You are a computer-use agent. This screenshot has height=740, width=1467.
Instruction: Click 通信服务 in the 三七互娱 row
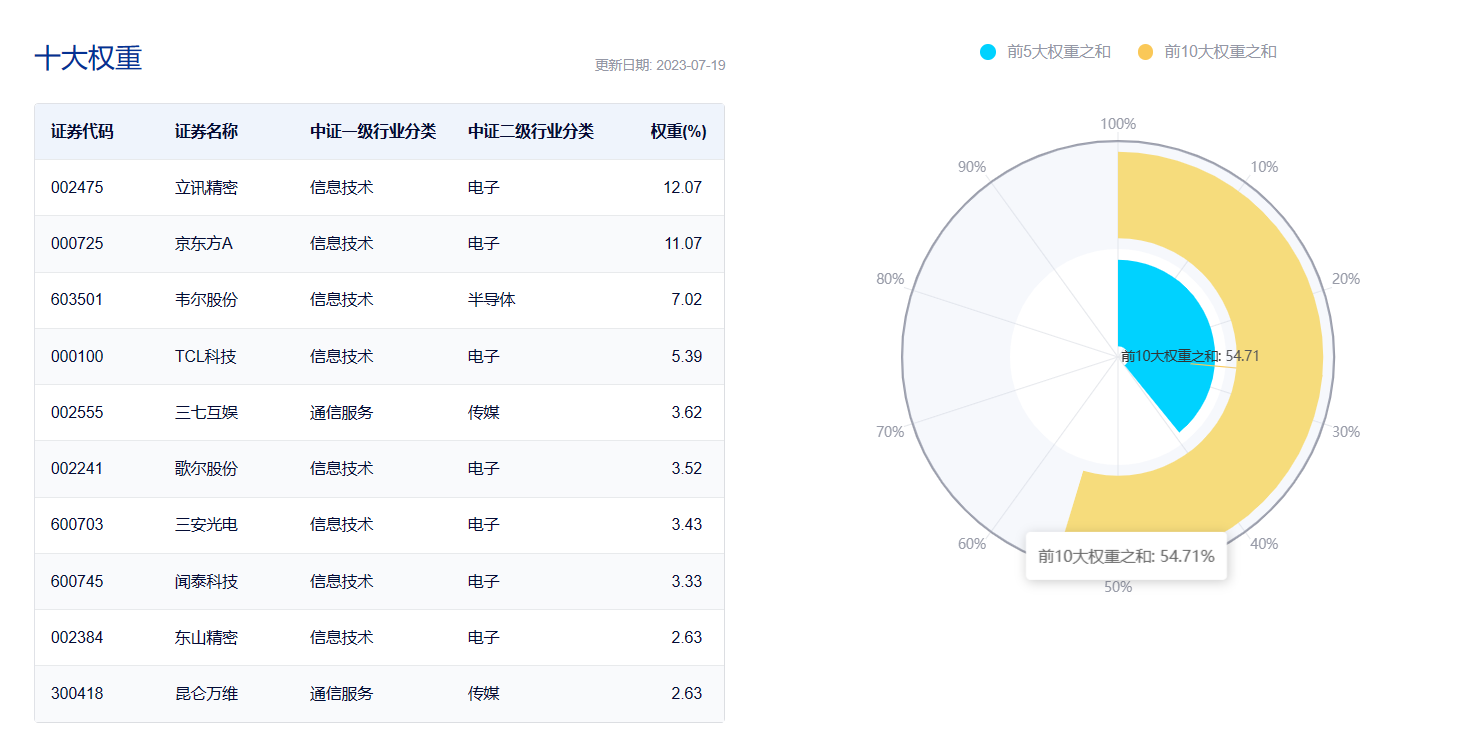(x=341, y=413)
